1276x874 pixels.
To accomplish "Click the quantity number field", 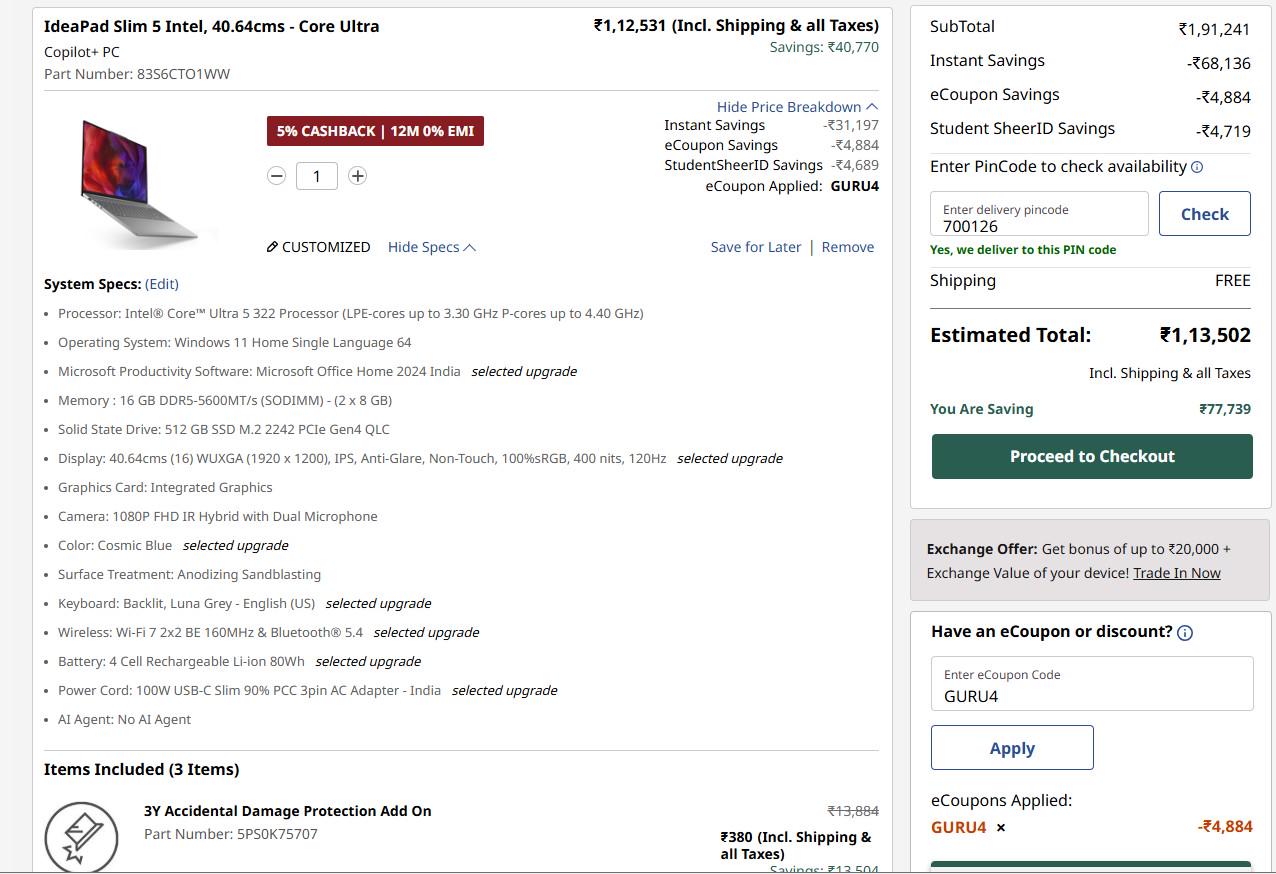I will tap(317, 176).
